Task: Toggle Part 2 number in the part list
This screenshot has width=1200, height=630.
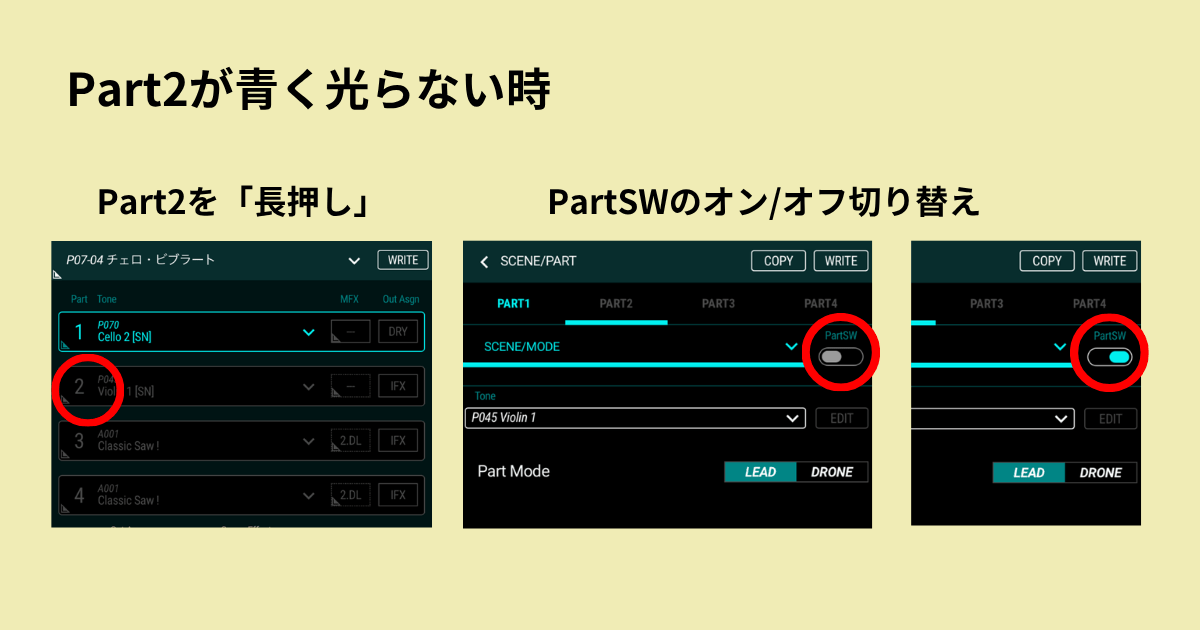Action: 79,387
